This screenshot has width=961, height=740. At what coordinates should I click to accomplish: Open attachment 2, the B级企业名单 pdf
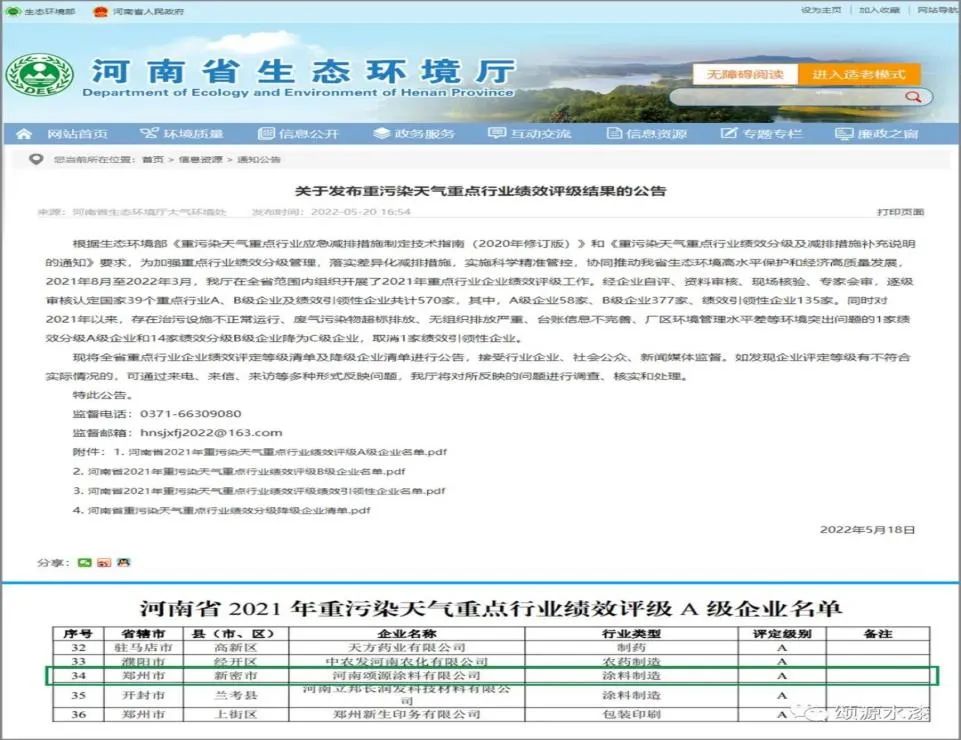(246, 471)
